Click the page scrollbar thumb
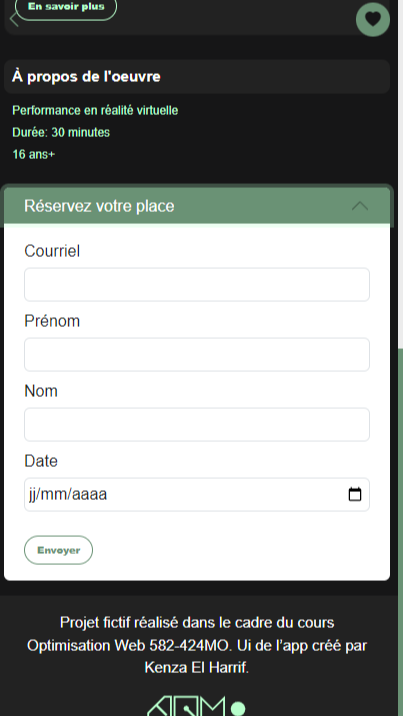Viewport: 403px width, 716px height. click(400, 532)
